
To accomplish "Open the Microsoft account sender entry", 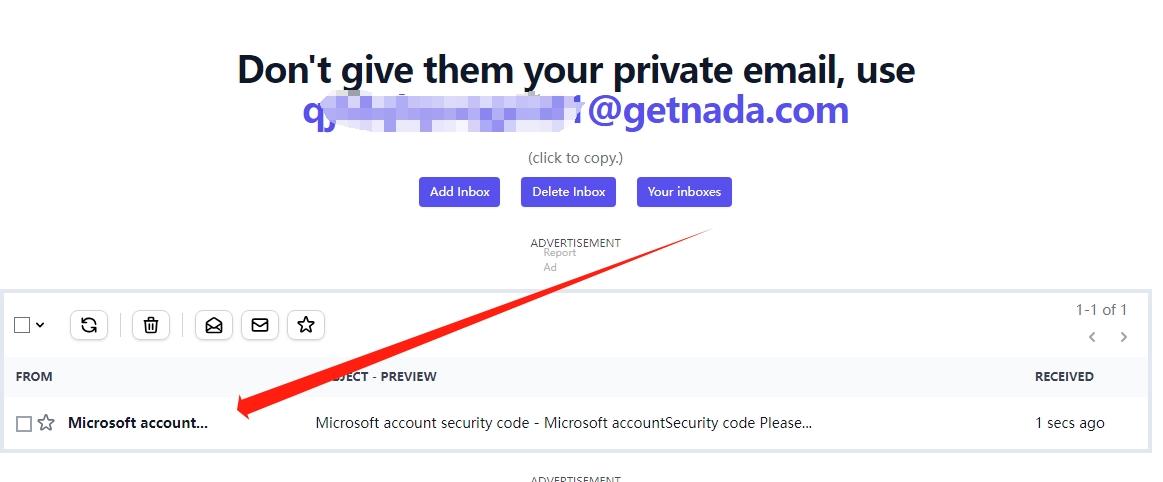I will point(138,423).
